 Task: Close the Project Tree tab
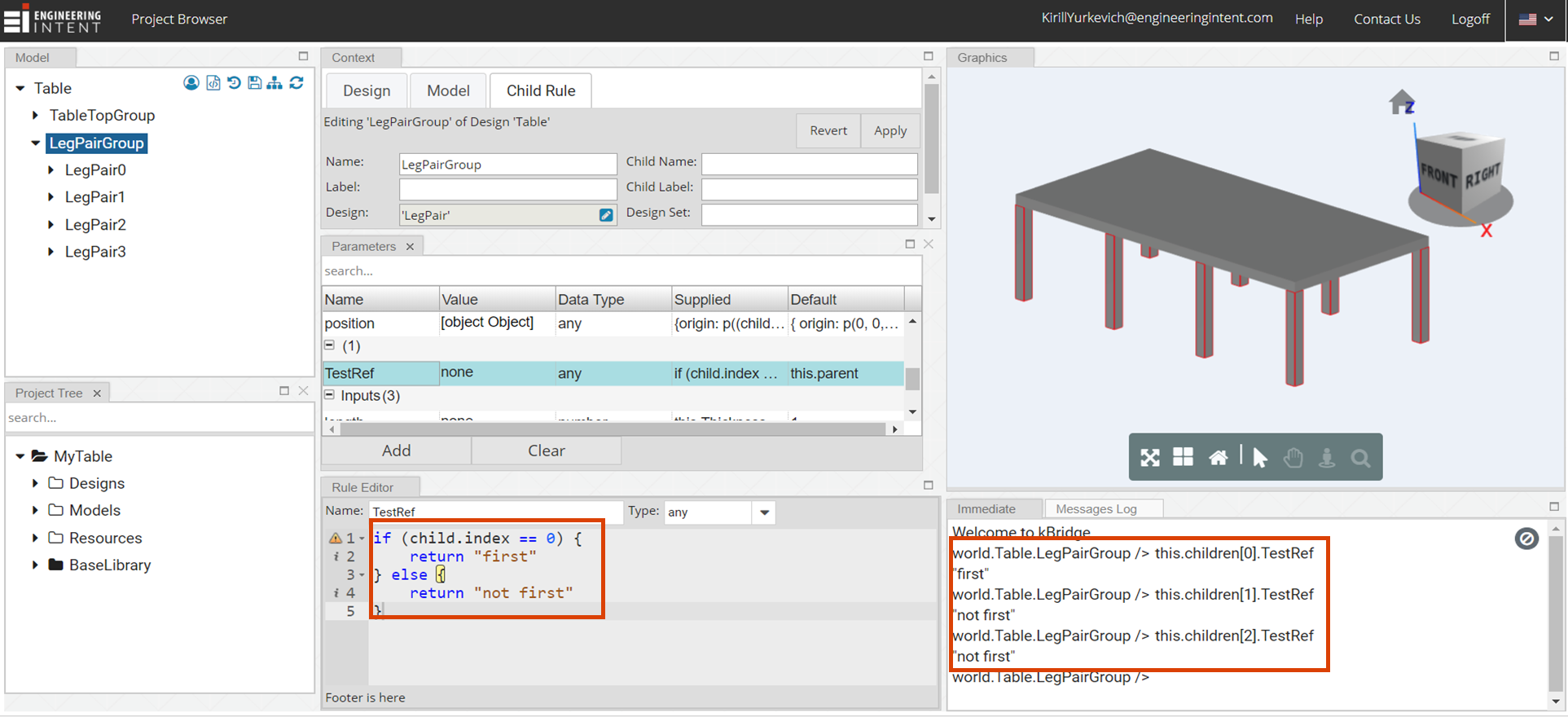(97, 393)
